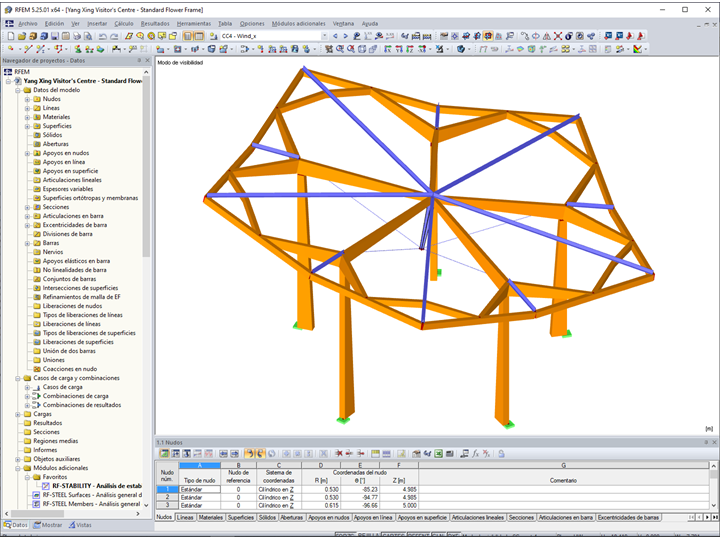Expand the Materiales tree node

point(27,117)
